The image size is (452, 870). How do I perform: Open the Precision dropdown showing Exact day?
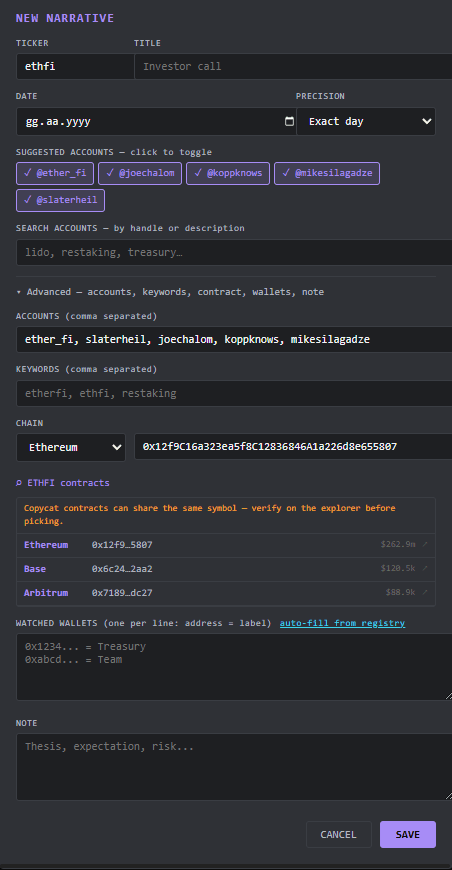point(366,122)
